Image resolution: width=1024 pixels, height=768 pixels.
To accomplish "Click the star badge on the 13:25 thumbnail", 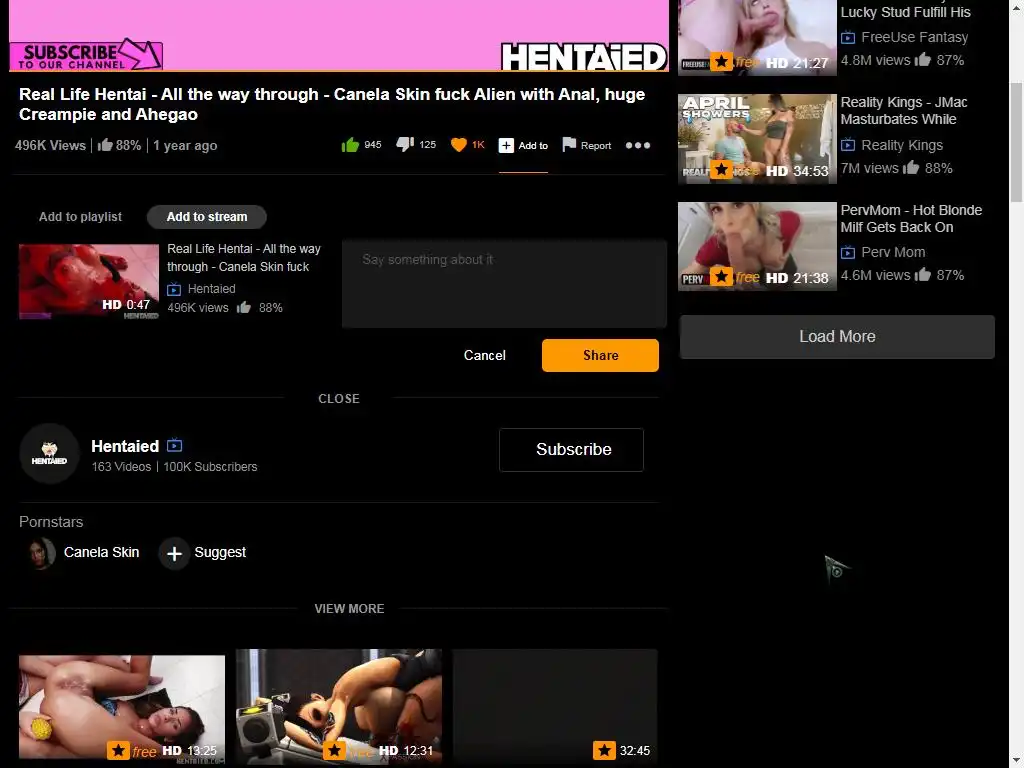I will [118, 750].
